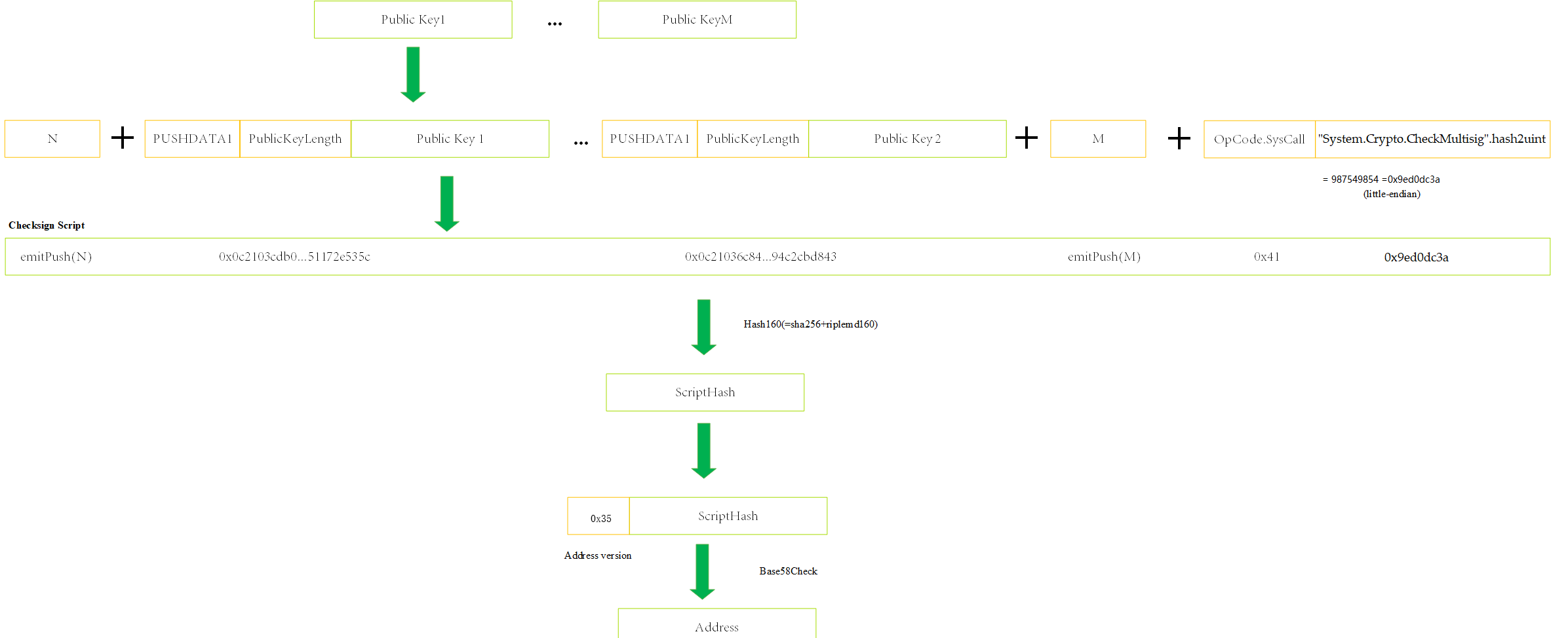Click 0x0c2103cdb0...51172e535c value

coord(294,257)
